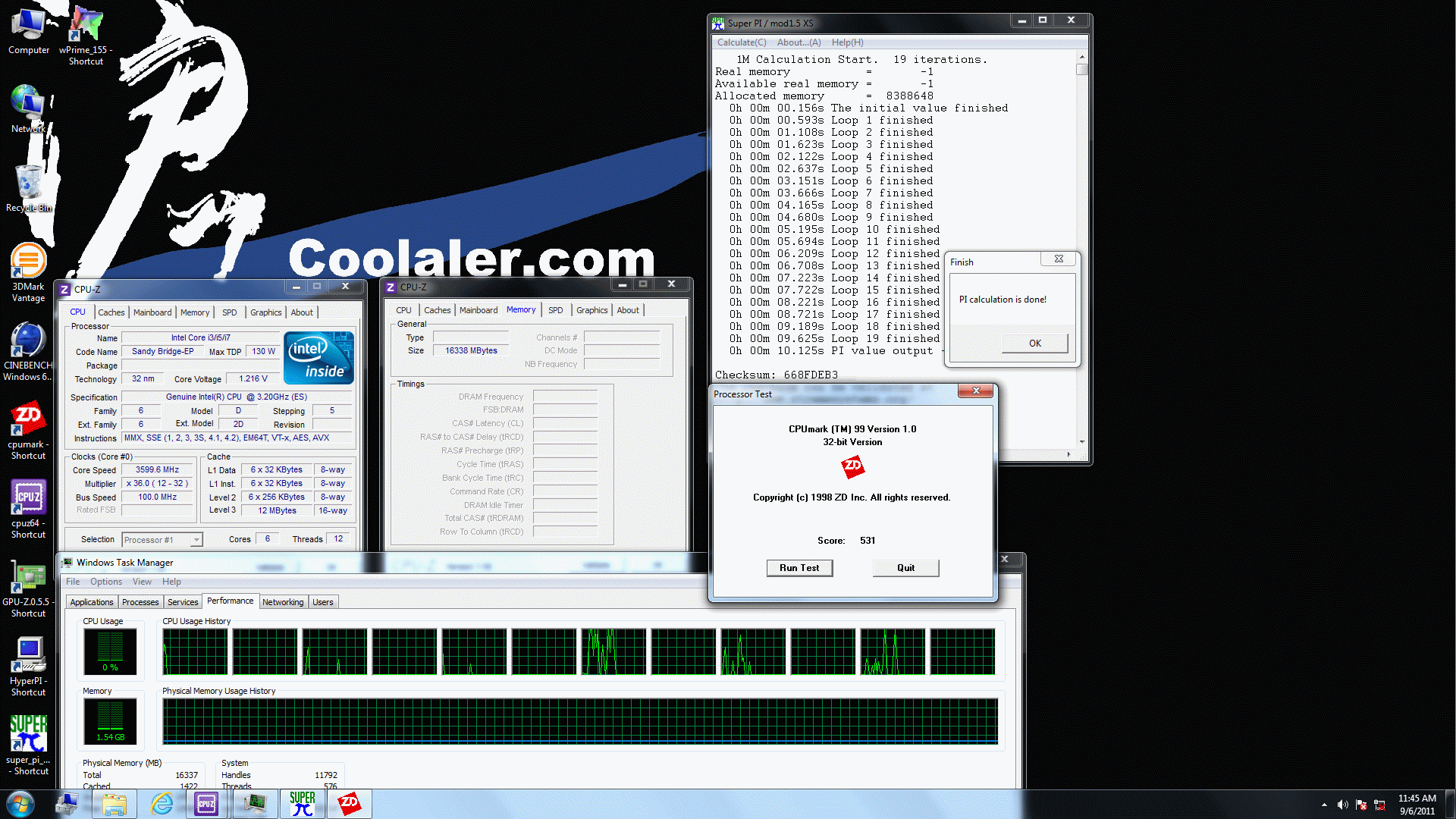Click OK in the Finish dialog
1456x819 pixels.
(1034, 344)
